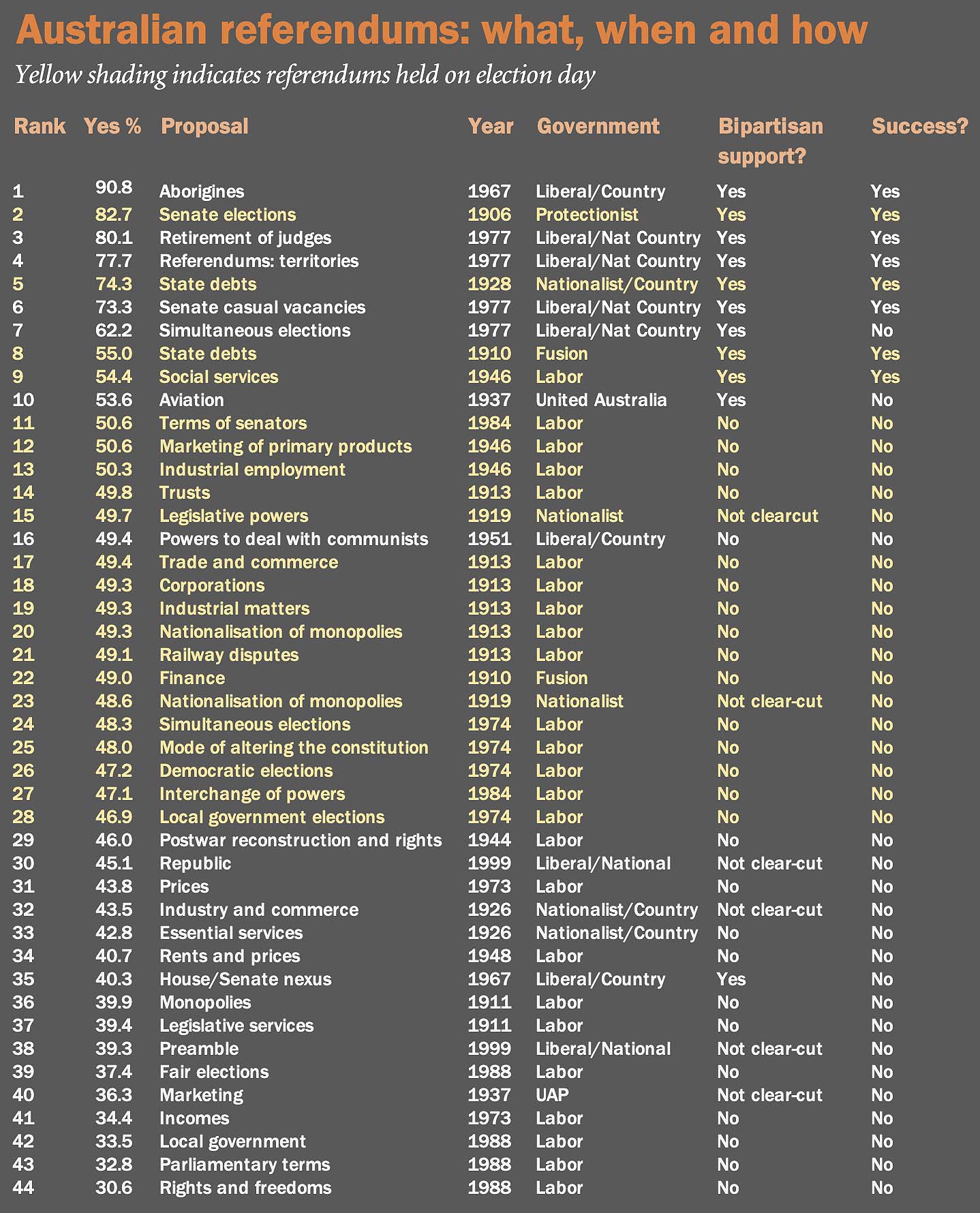Click the 'Rank' column header
The height and width of the screenshot is (1213, 980).
pyautogui.click(x=40, y=126)
